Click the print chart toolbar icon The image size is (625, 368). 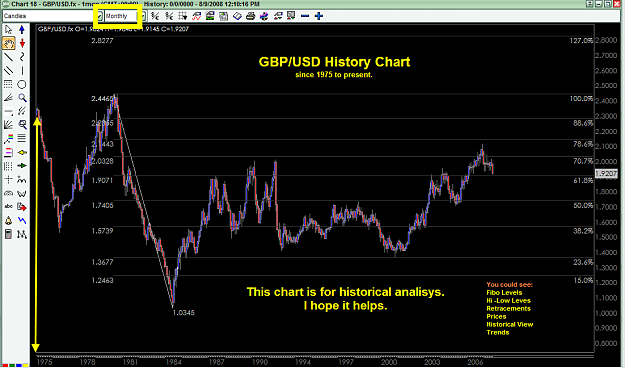tap(250, 16)
